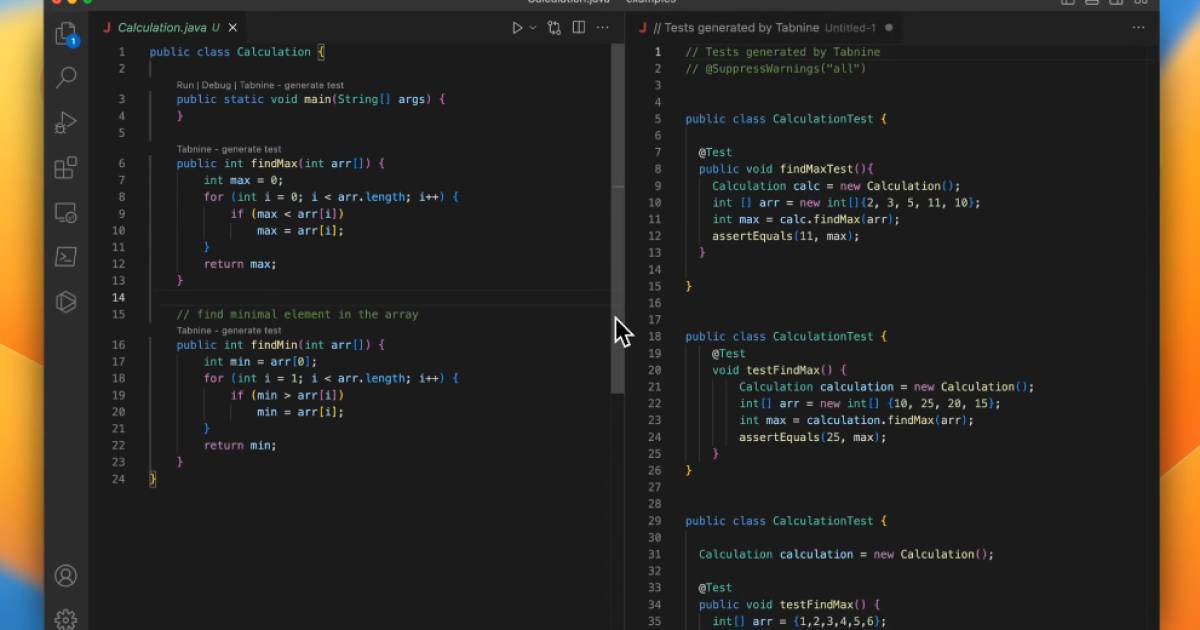
Task: Switch to the Calculation.java tab
Action: tap(165, 27)
